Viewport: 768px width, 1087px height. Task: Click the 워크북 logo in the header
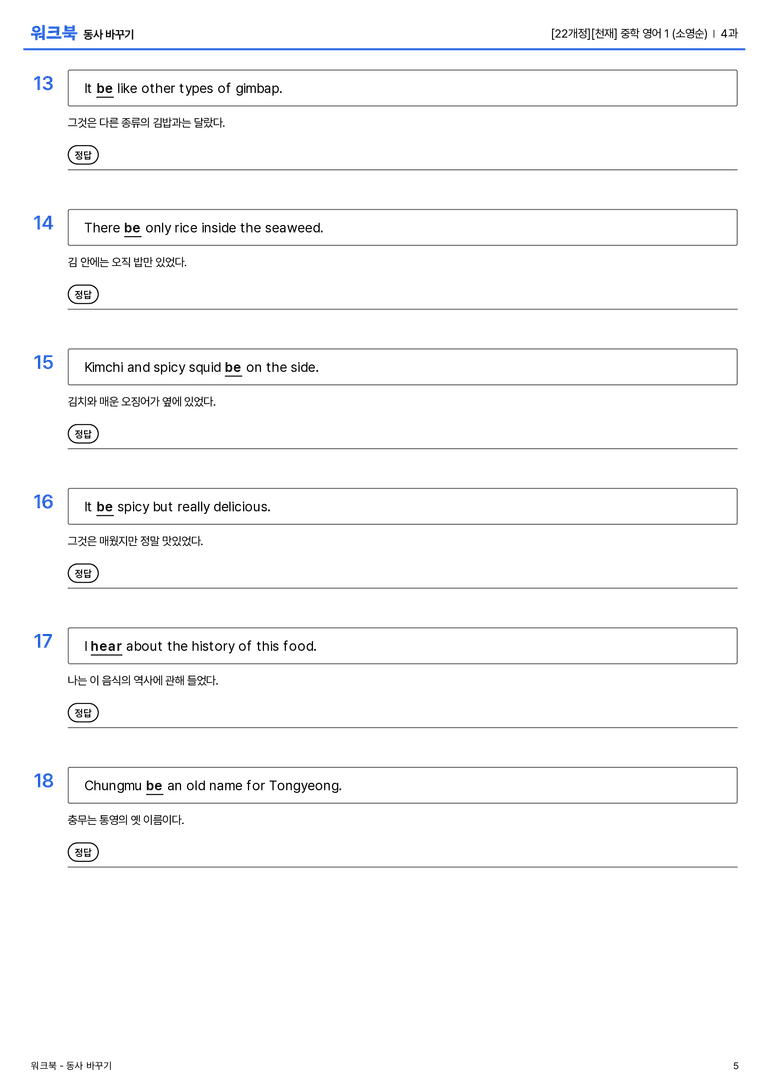point(53,33)
